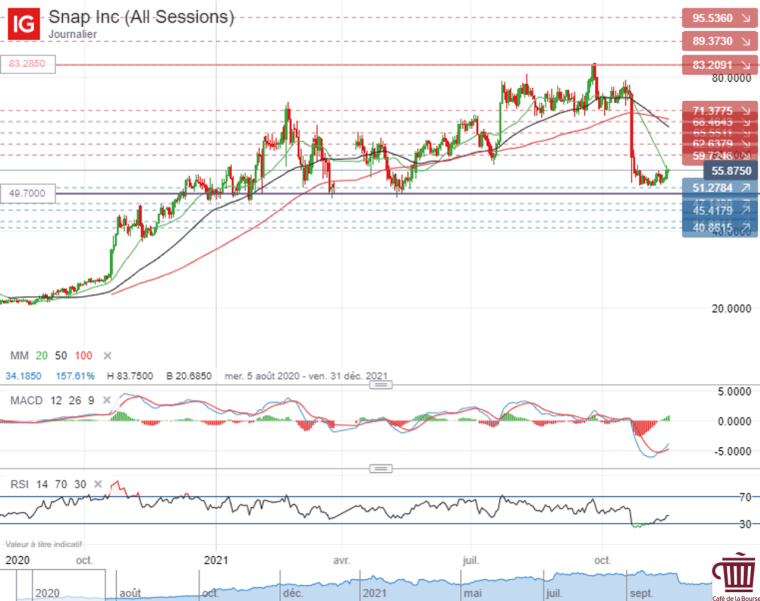The height and width of the screenshot is (601, 760).
Task: Click the H 83.7500 high value
Action: [130, 376]
